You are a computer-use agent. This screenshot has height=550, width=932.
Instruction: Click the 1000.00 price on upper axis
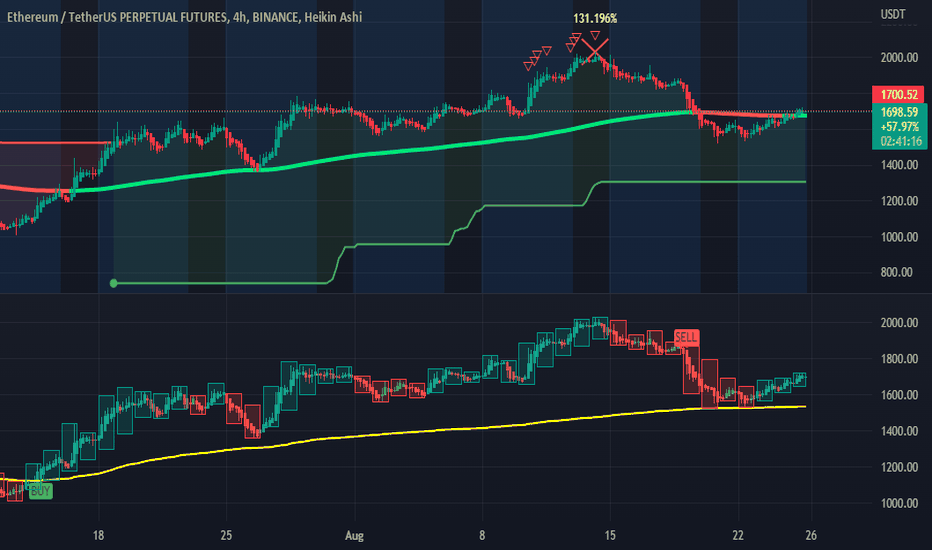point(899,237)
